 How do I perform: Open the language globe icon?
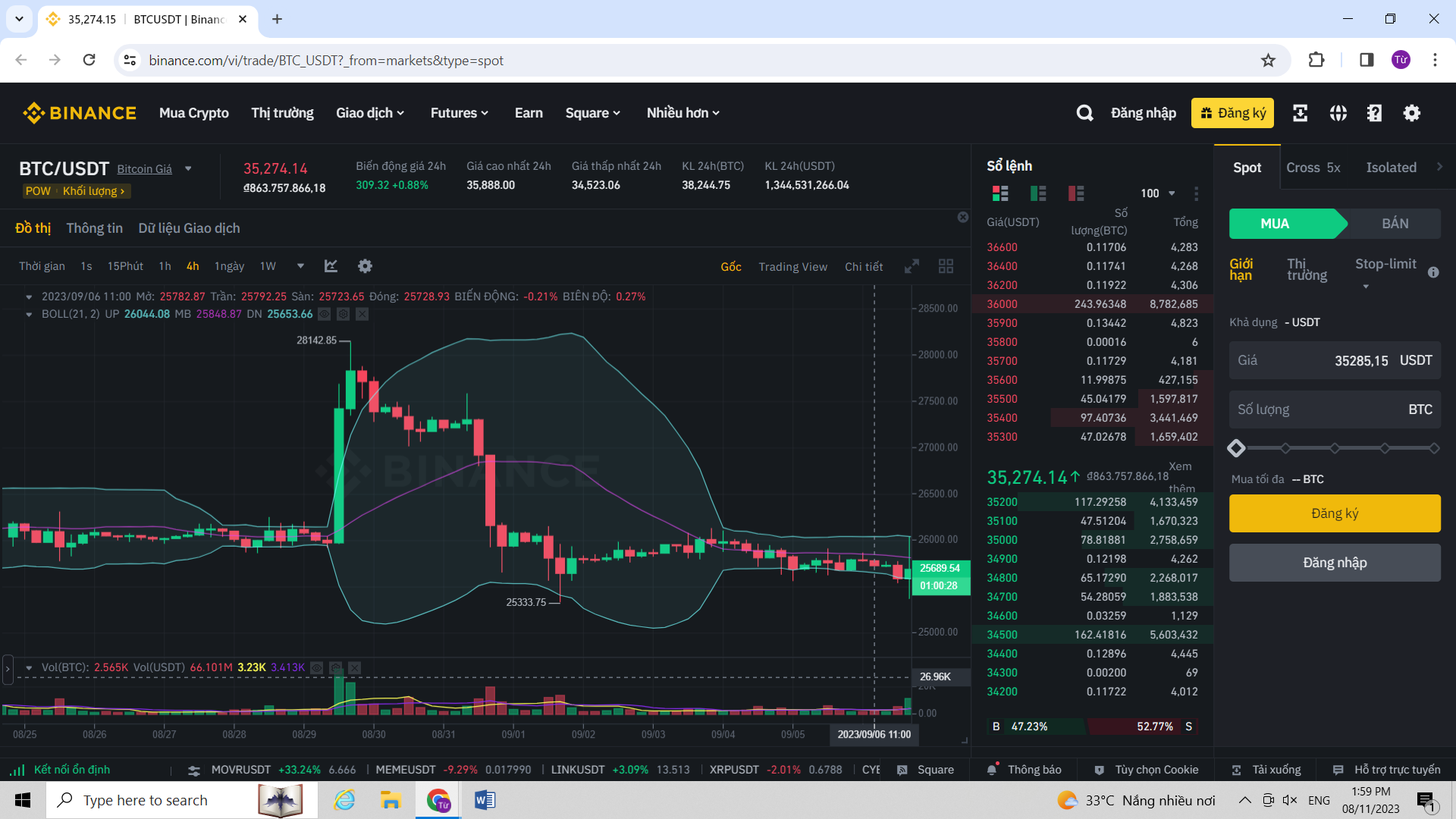tap(1338, 113)
